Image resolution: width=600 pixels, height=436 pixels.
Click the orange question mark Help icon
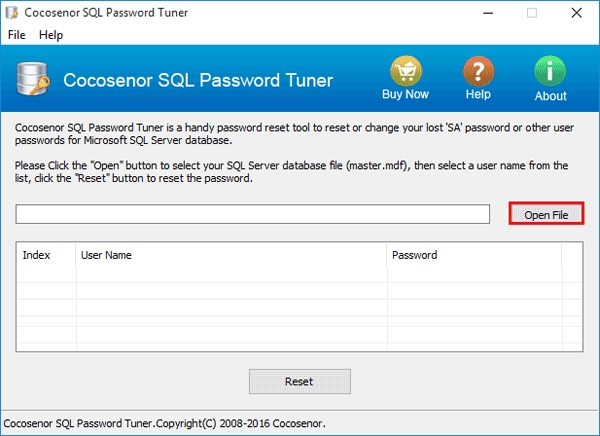478,71
